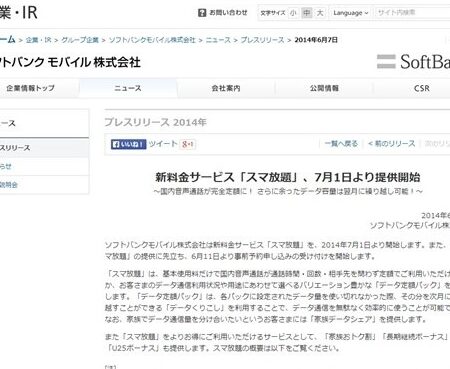Switch to 公開情報 tab
Viewport: 450px width, 369px height.
click(324, 88)
